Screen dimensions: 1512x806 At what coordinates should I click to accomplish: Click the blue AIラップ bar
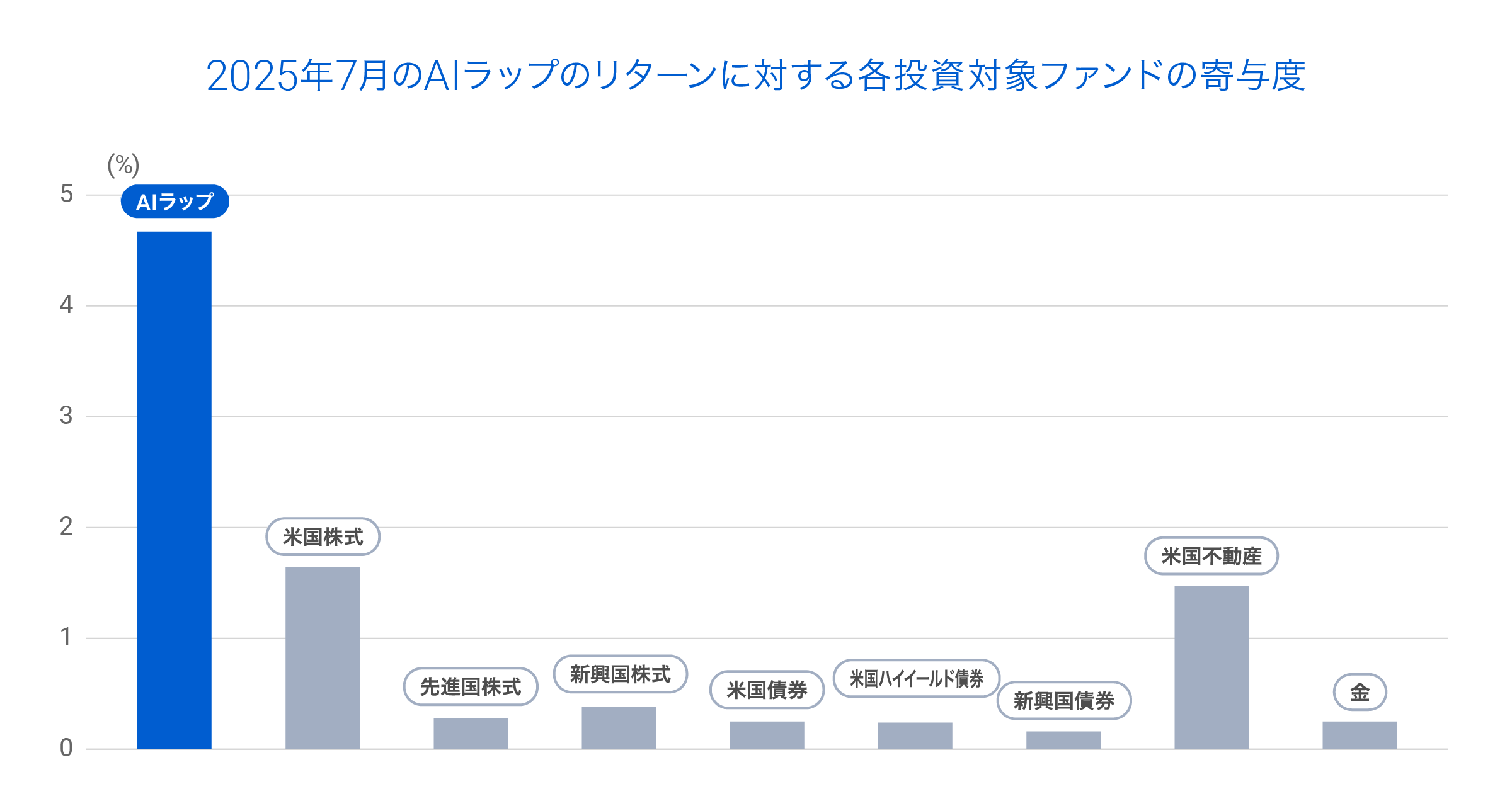175,490
